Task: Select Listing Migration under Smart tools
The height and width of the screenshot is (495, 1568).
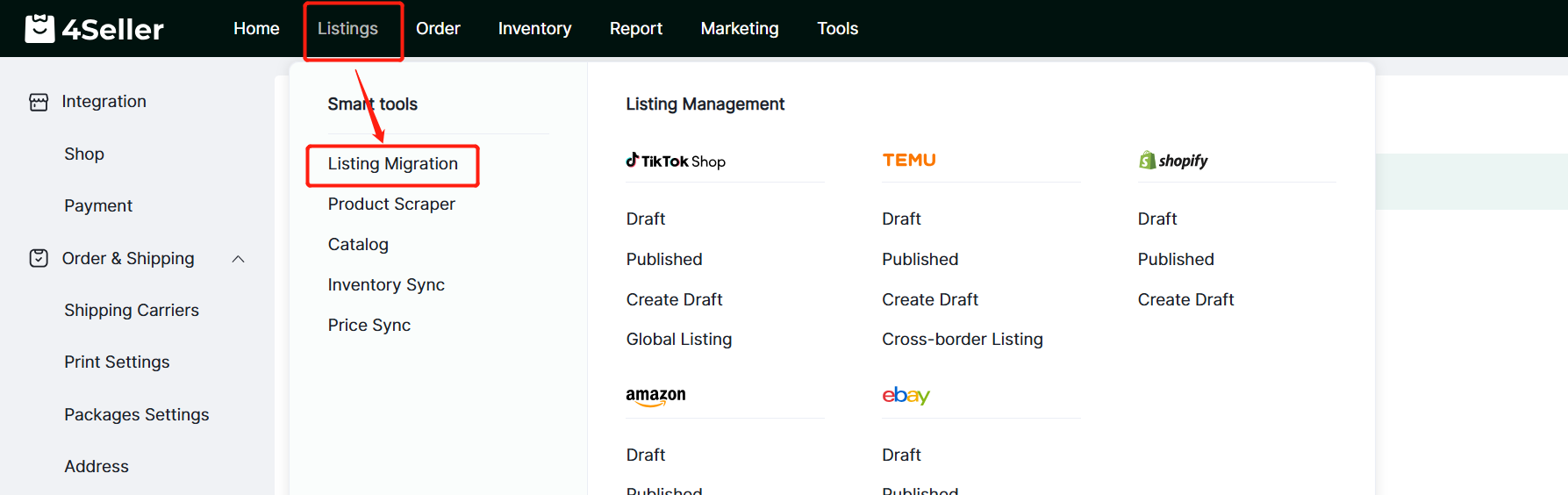Action: [392, 164]
